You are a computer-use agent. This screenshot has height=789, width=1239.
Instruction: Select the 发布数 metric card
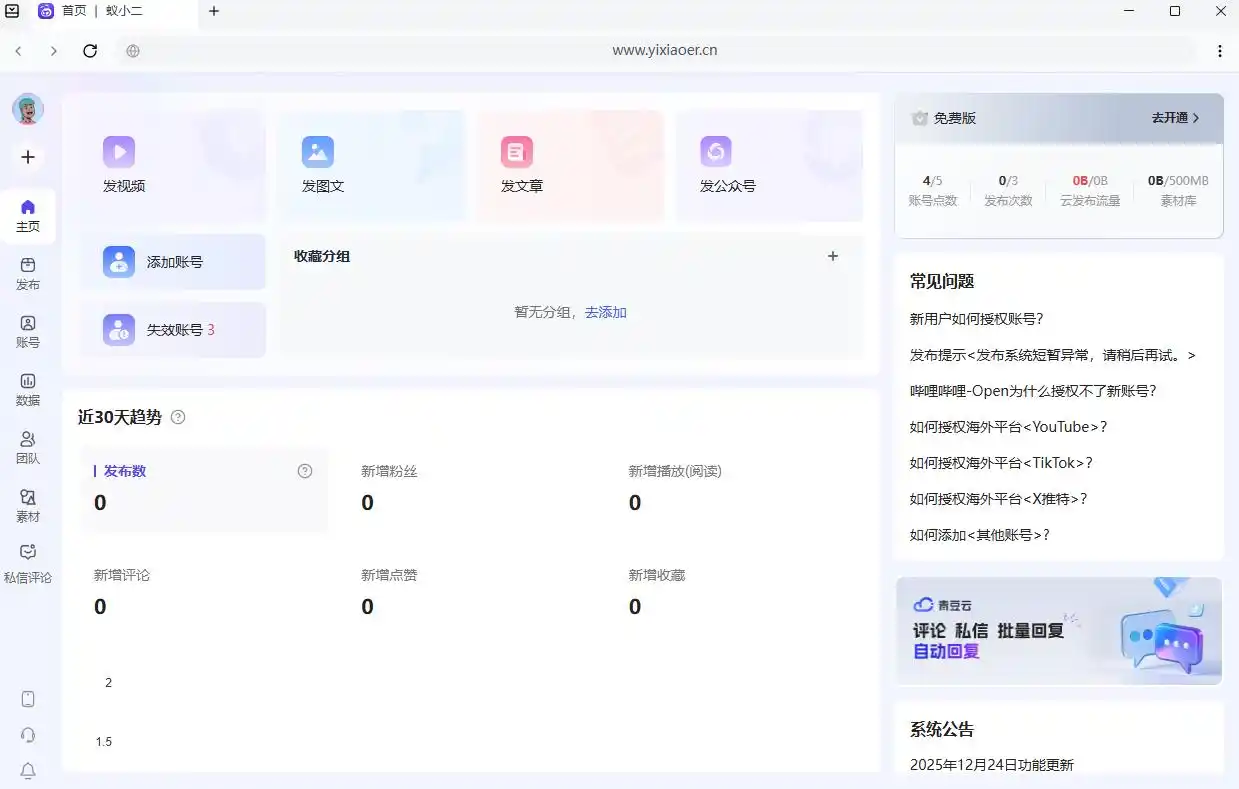204,488
